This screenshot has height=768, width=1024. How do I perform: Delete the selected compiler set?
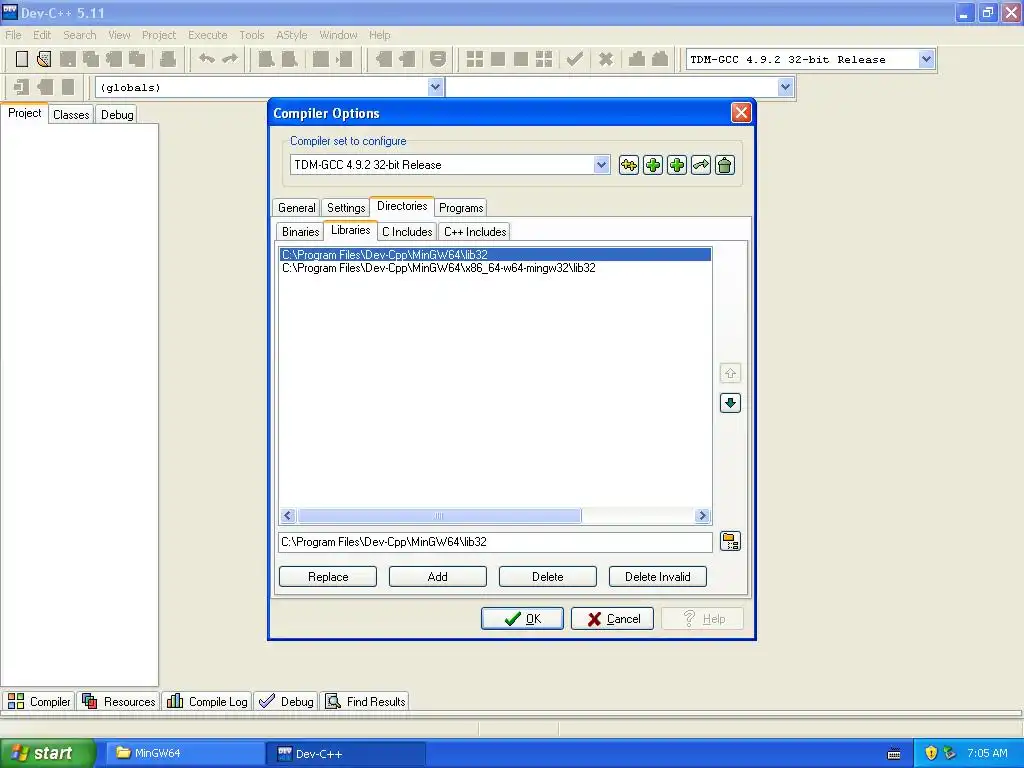(725, 165)
